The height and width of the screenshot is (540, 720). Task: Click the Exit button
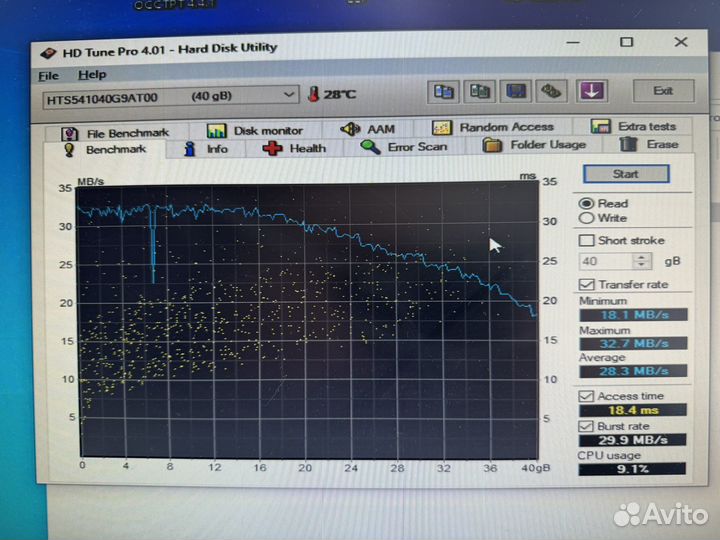tap(663, 91)
